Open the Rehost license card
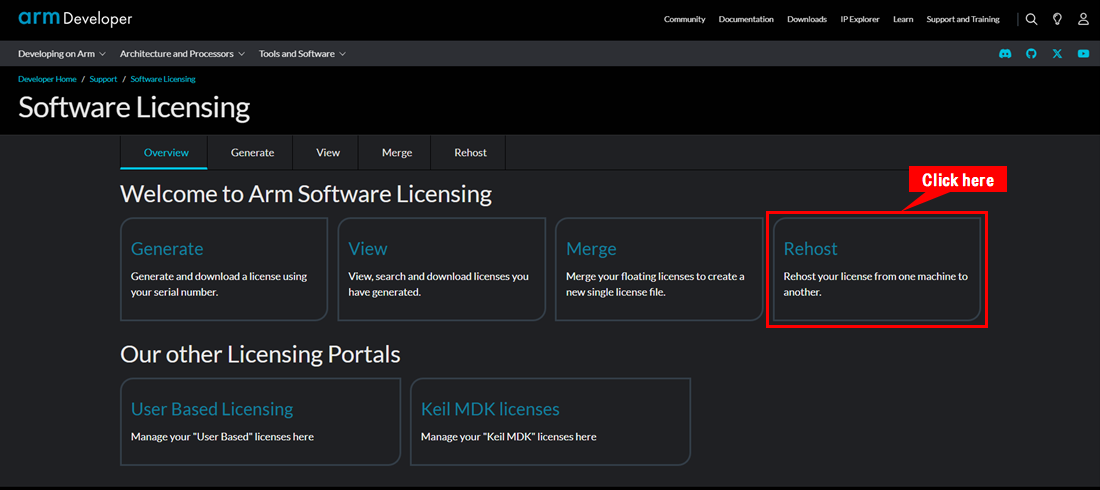Screen dimensions: 1100x490 pos(876,269)
